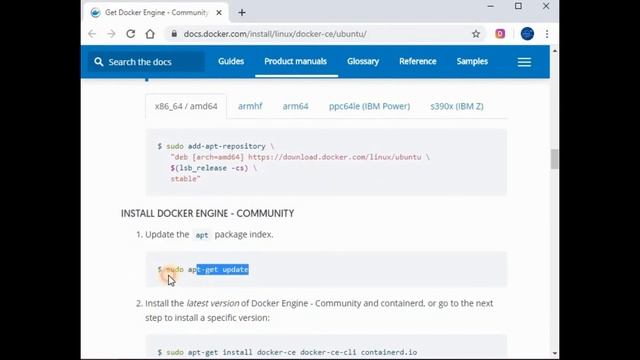Open the Reference section
Screen dimensions: 640x360
click(x=418, y=61)
